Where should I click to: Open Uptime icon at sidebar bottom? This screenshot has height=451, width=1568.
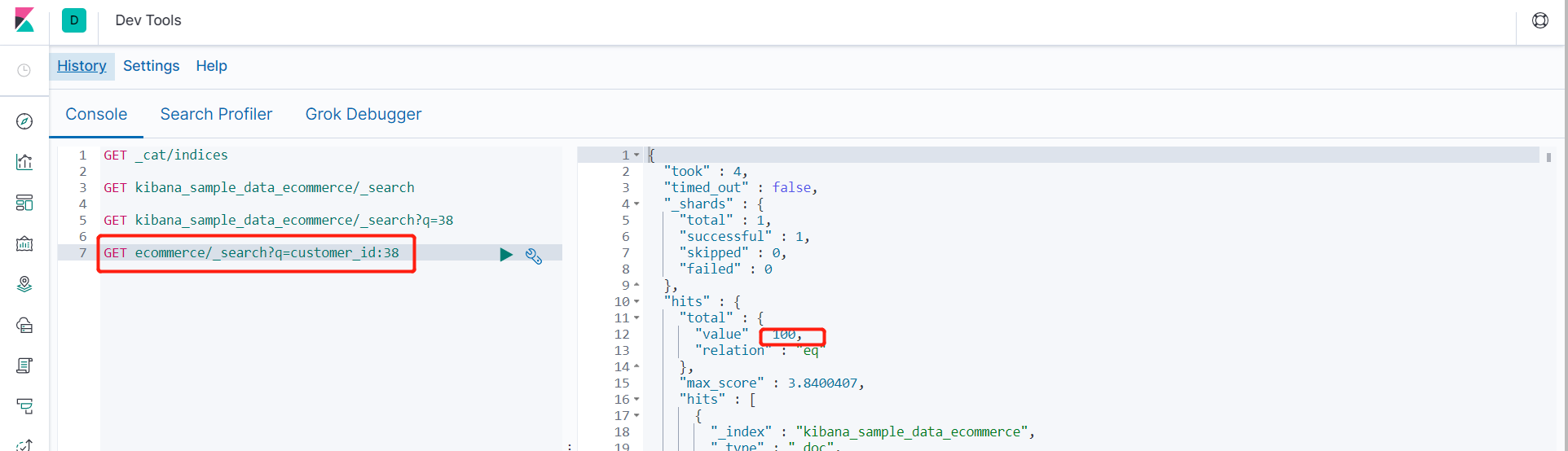click(x=24, y=444)
